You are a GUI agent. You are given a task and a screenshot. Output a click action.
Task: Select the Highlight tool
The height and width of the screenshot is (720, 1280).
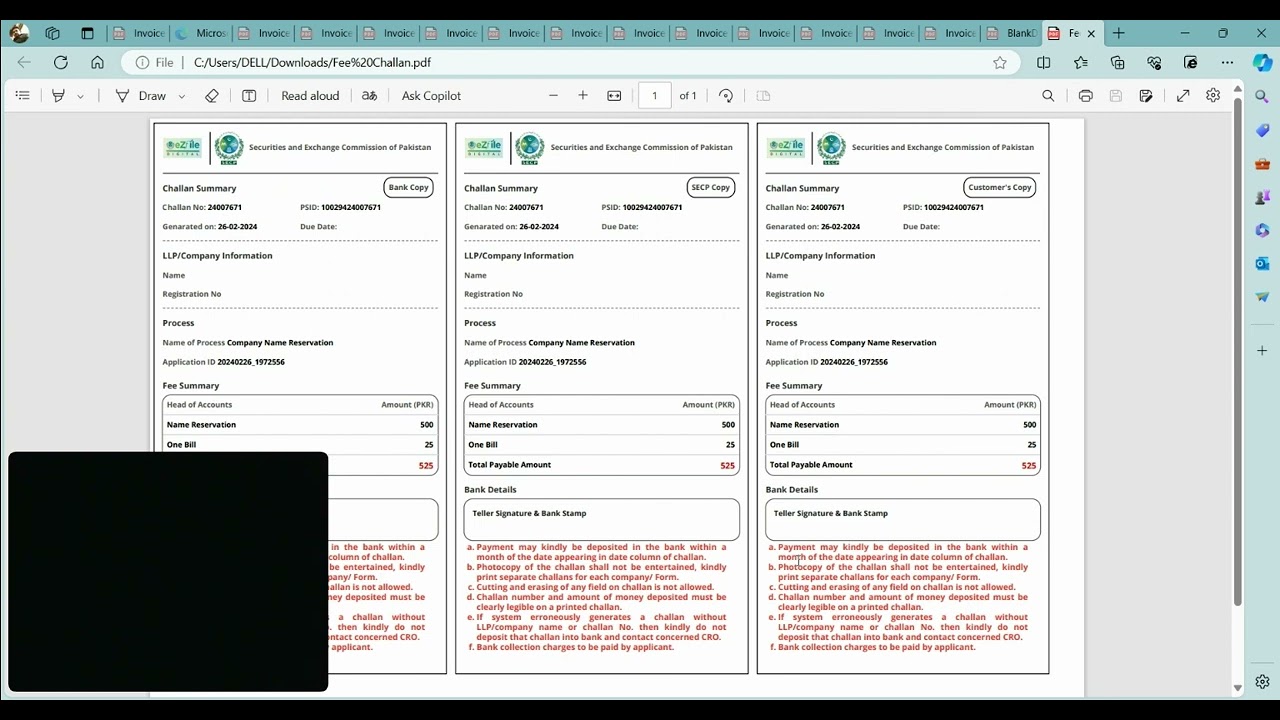(x=58, y=96)
